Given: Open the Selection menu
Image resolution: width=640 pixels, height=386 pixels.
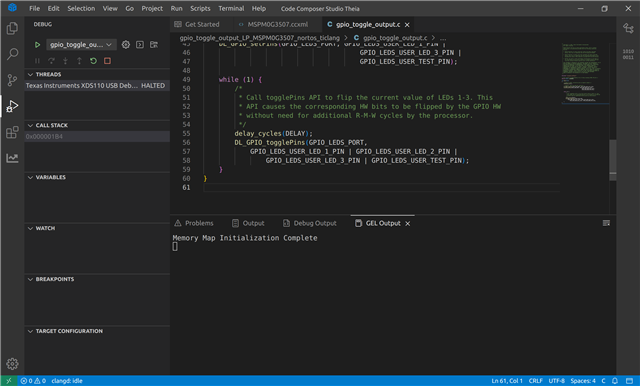Looking at the screenshot, I should [x=81, y=8].
